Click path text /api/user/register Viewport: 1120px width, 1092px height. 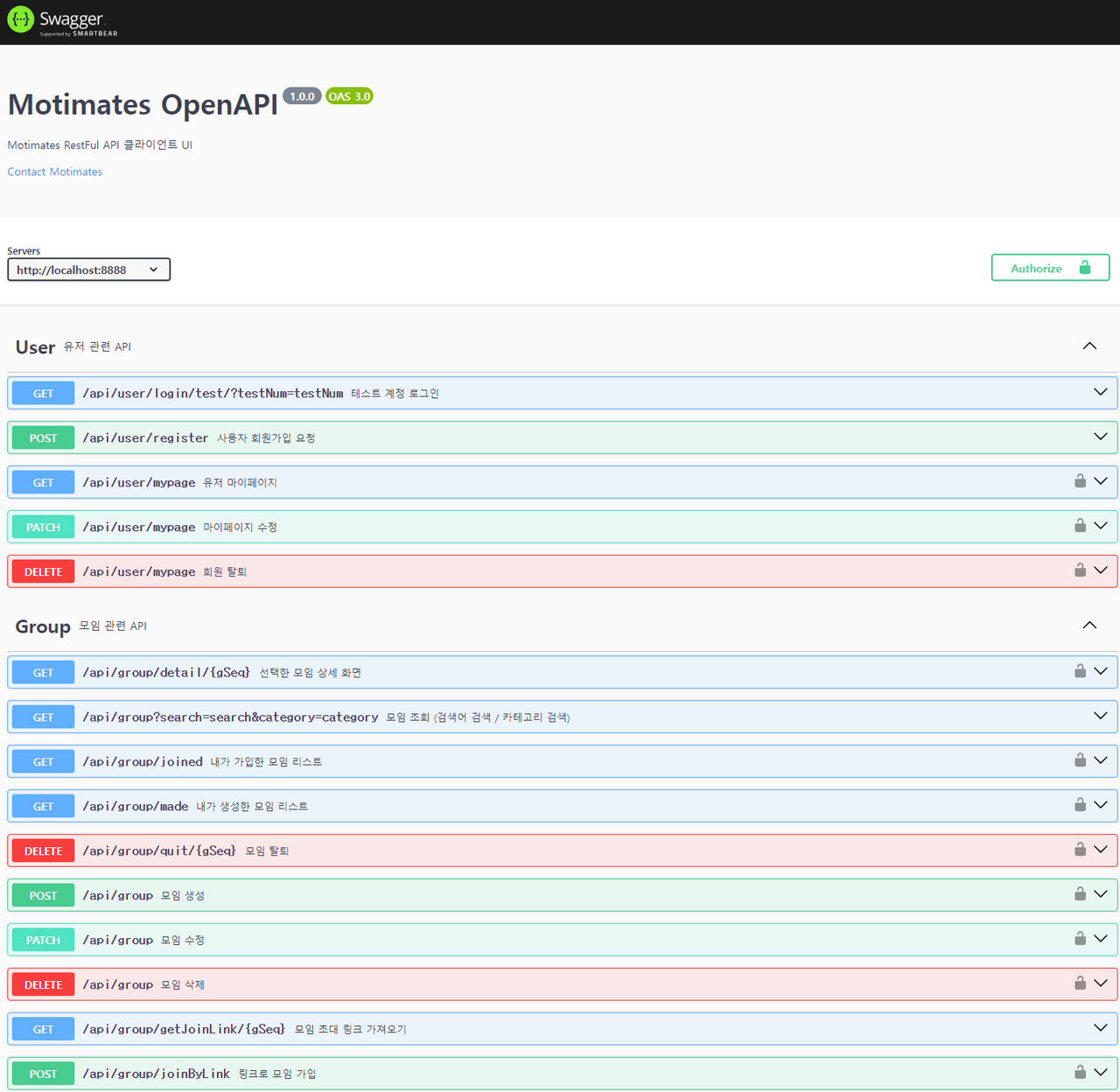145,437
